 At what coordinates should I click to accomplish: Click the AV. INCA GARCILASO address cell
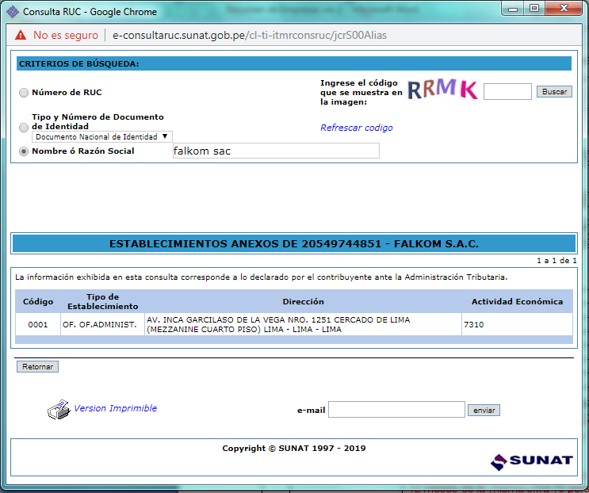pyautogui.click(x=303, y=325)
